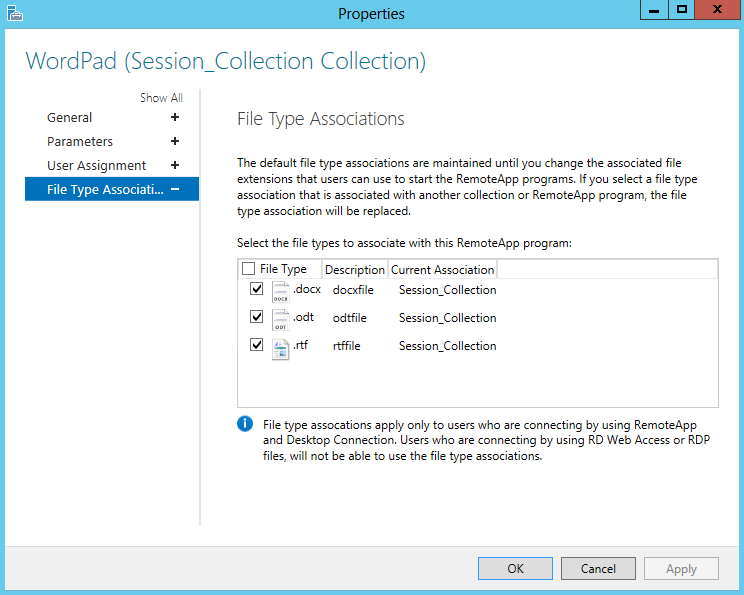The width and height of the screenshot is (744, 595).
Task: Sort by the Description column header
Action: coord(354,270)
